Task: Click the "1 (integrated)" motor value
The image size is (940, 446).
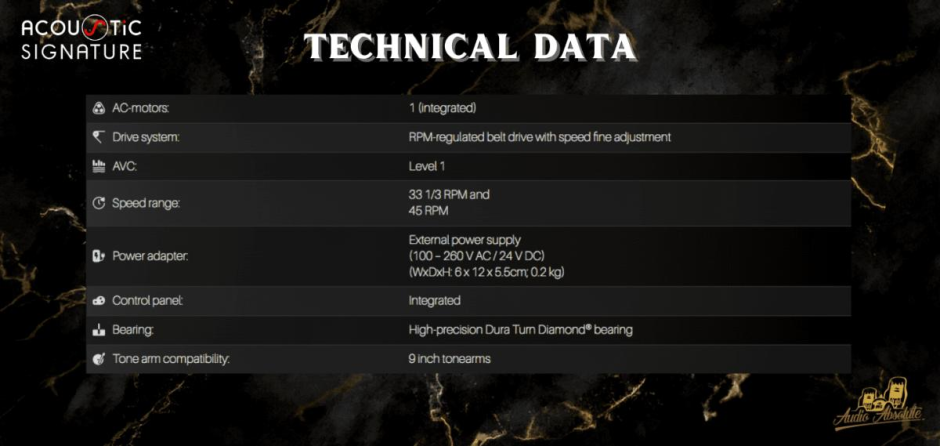Action: (x=442, y=107)
